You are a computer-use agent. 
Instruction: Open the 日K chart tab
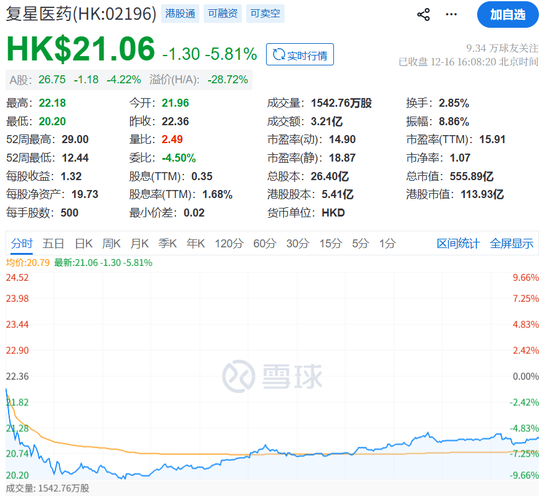(83, 243)
